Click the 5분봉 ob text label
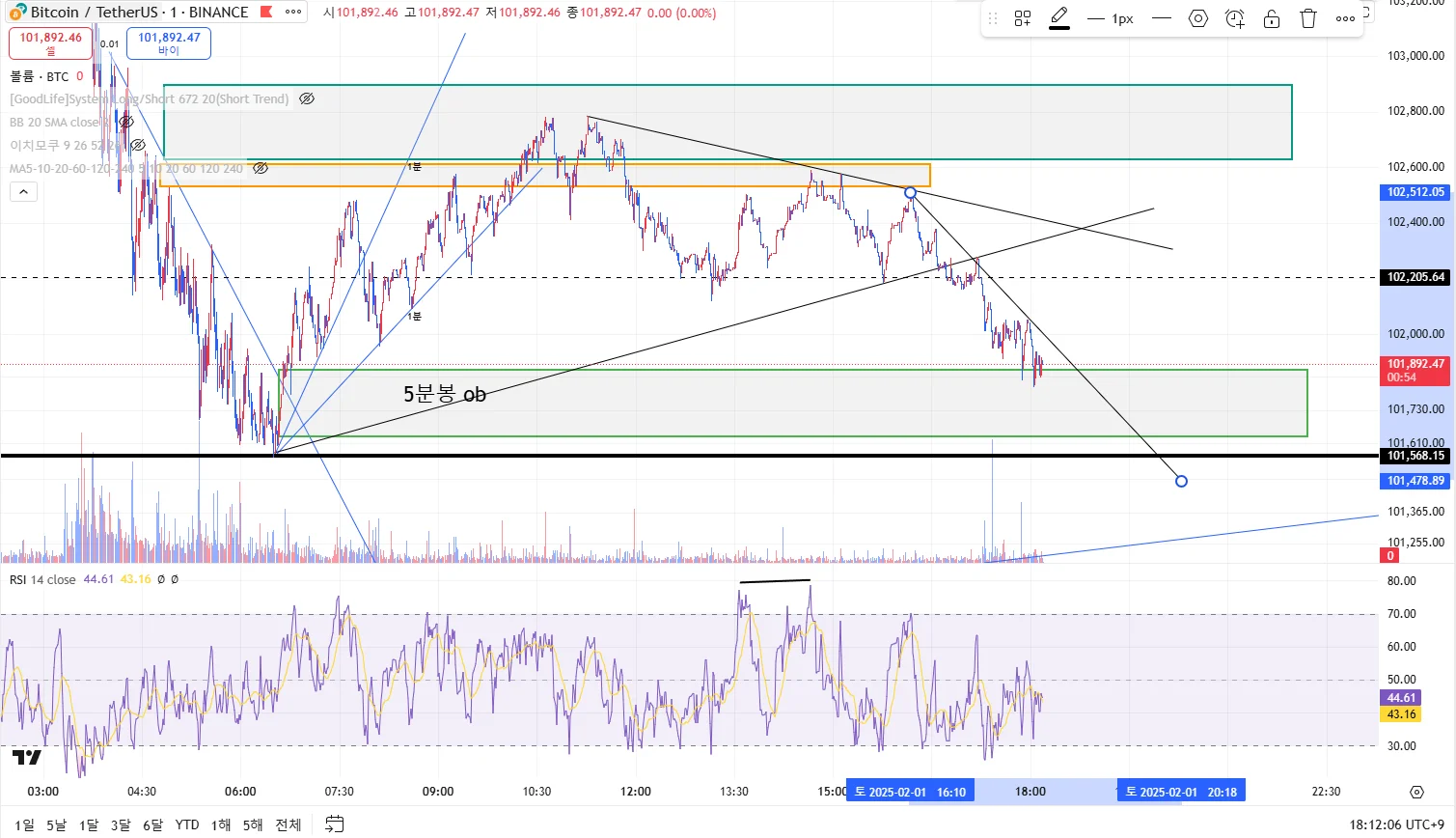1456x838 pixels. pos(445,394)
